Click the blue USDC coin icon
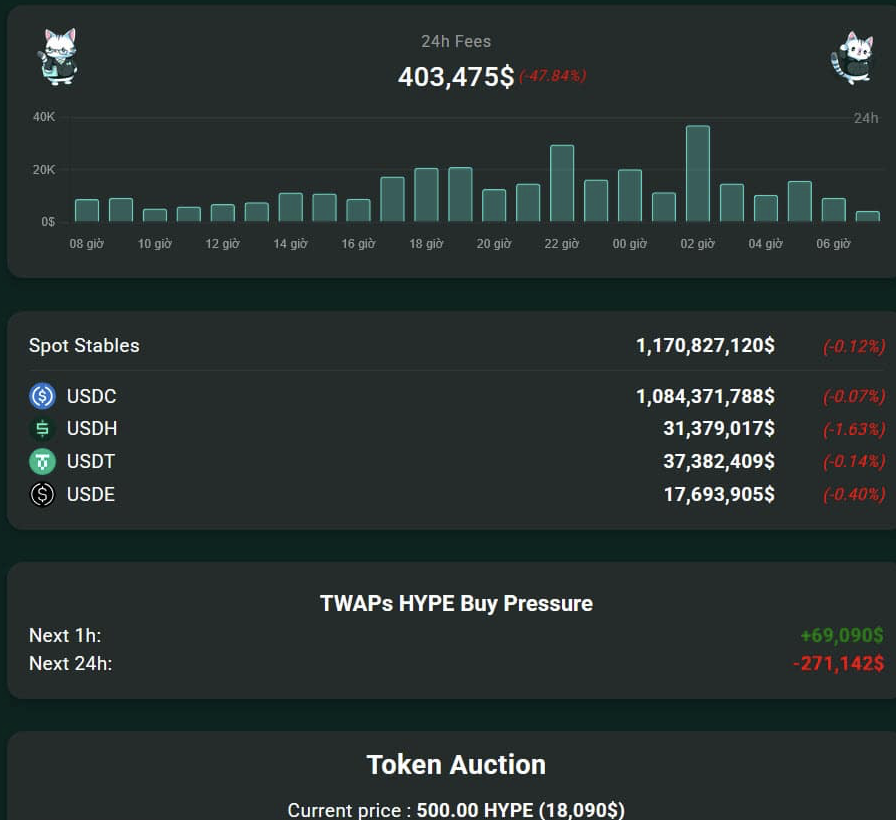The height and width of the screenshot is (820, 896). click(x=42, y=396)
